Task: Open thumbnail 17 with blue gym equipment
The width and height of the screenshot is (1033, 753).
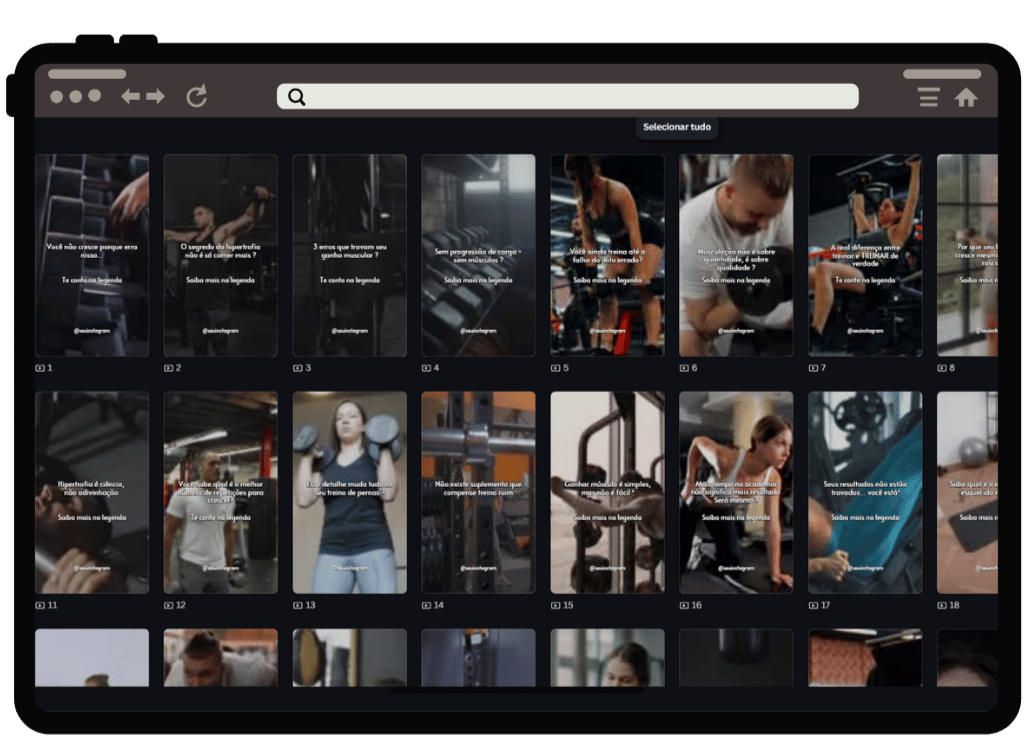Action: (865, 493)
